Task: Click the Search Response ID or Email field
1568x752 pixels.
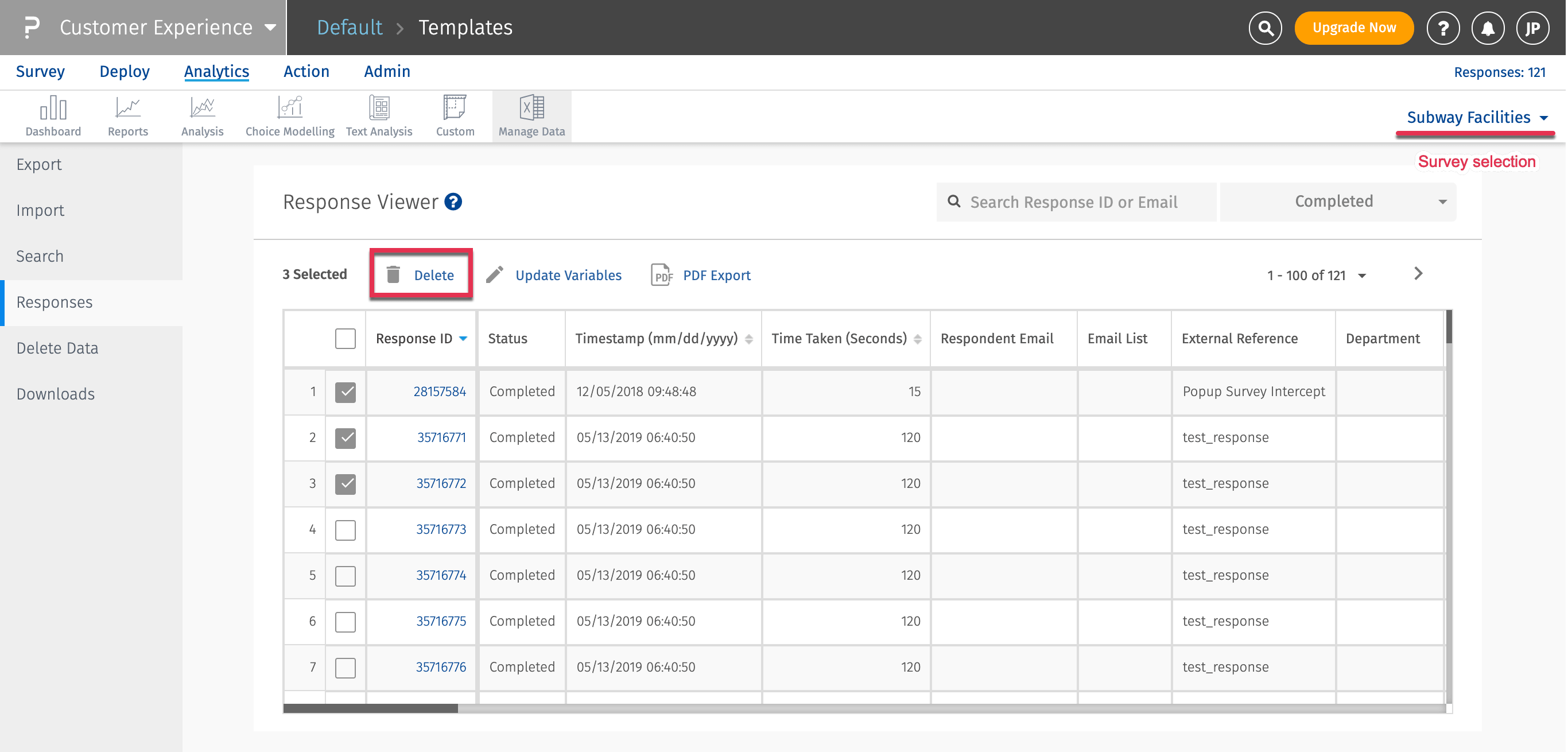Action: pyautogui.click(x=1075, y=202)
